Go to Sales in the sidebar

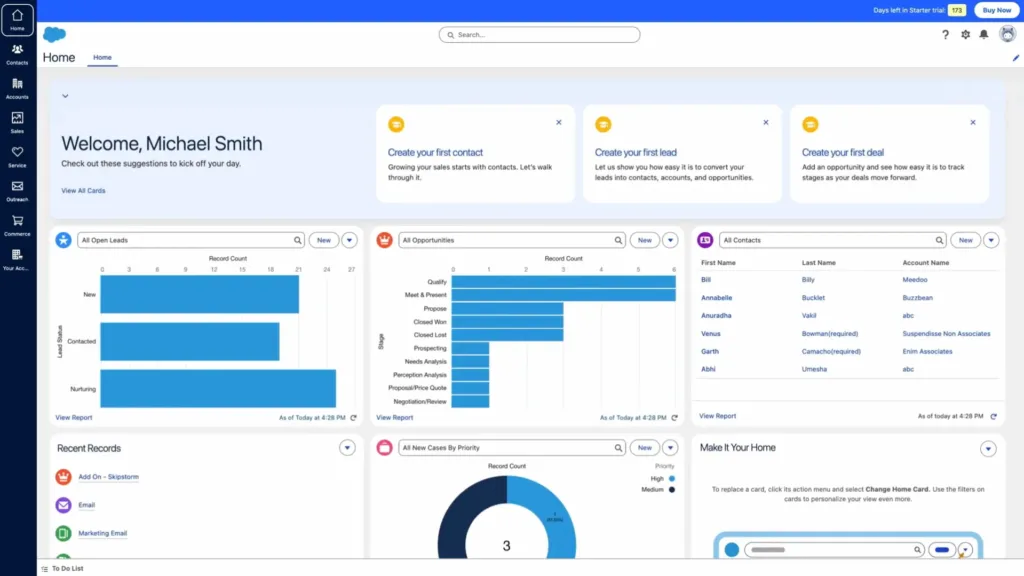17,122
